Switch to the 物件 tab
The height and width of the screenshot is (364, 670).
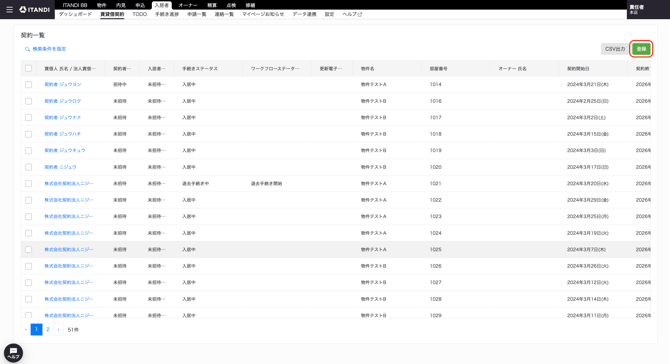point(101,5)
